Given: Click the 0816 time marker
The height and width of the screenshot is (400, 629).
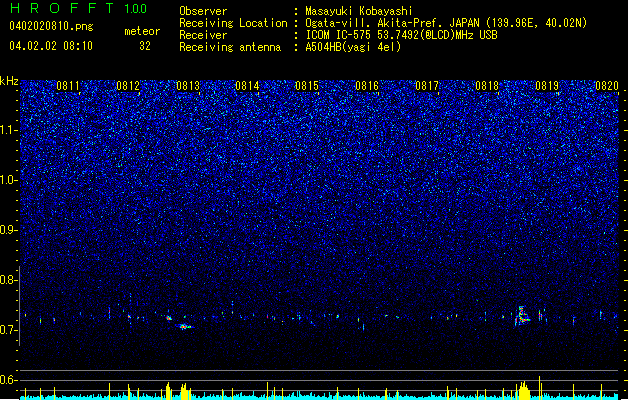Looking at the screenshot, I should [x=367, y=86].
